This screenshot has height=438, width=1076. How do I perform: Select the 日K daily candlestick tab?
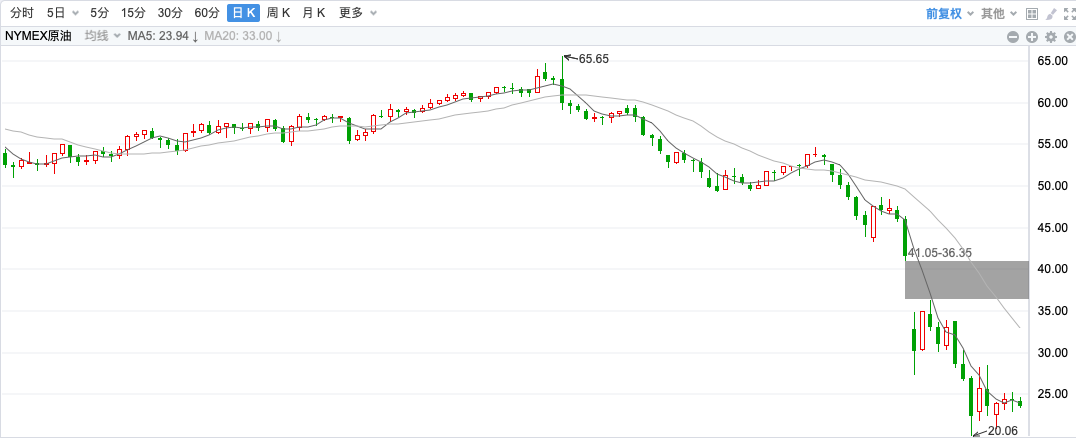click(244, 13)
